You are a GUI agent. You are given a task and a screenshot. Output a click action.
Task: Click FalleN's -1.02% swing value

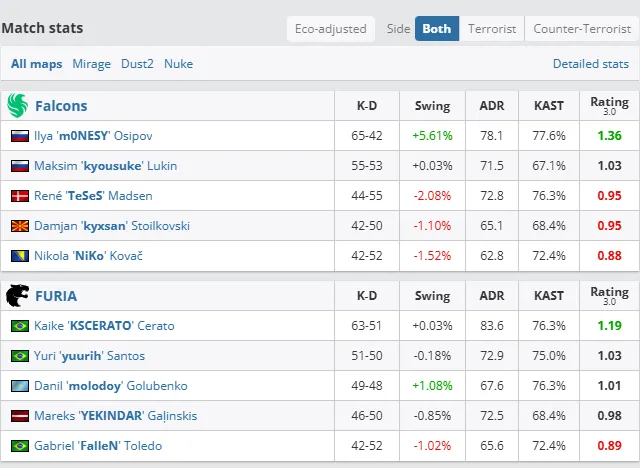[432, 446]
